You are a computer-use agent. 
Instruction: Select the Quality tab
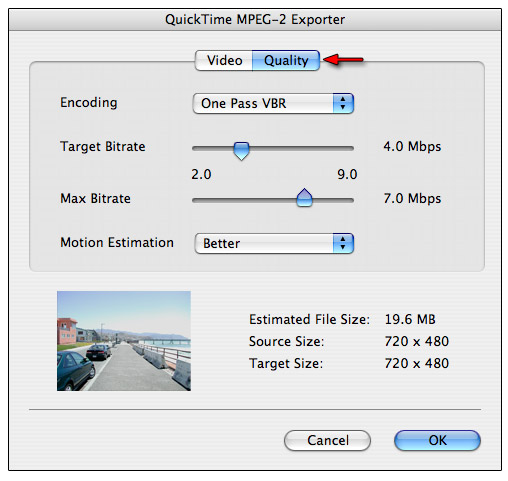286,60
